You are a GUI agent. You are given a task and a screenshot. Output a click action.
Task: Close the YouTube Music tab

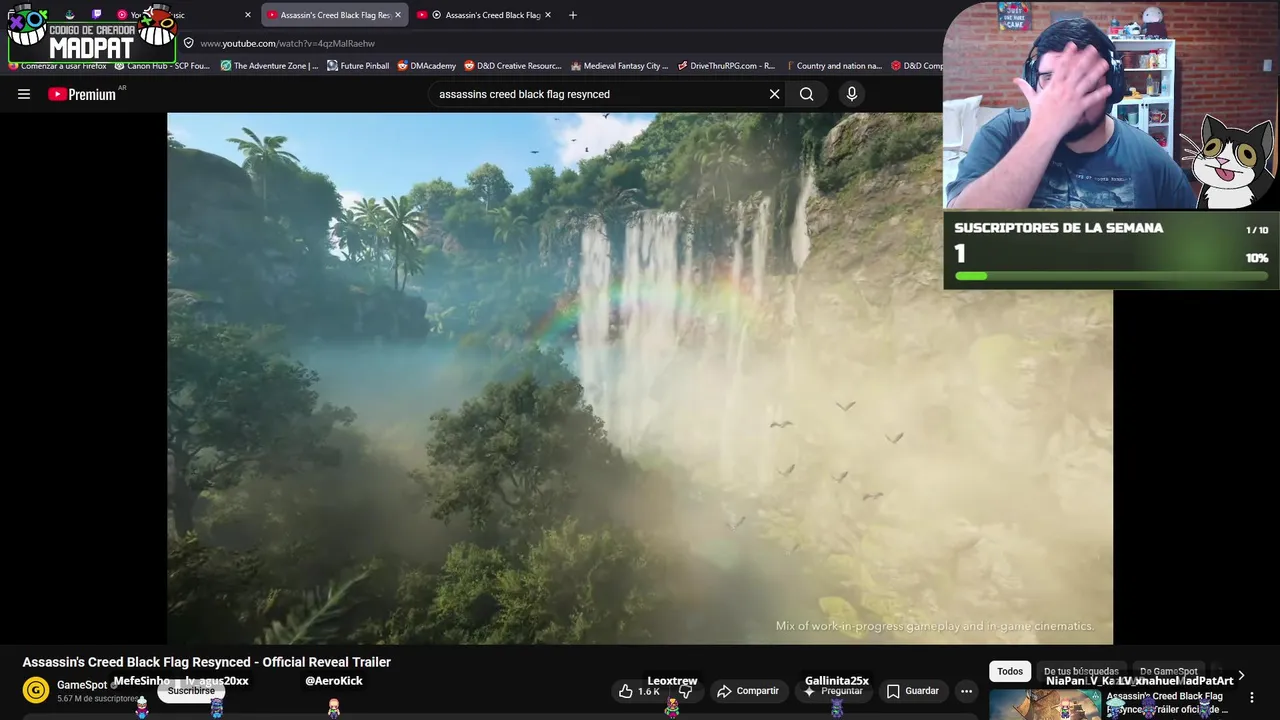[248, 15]
